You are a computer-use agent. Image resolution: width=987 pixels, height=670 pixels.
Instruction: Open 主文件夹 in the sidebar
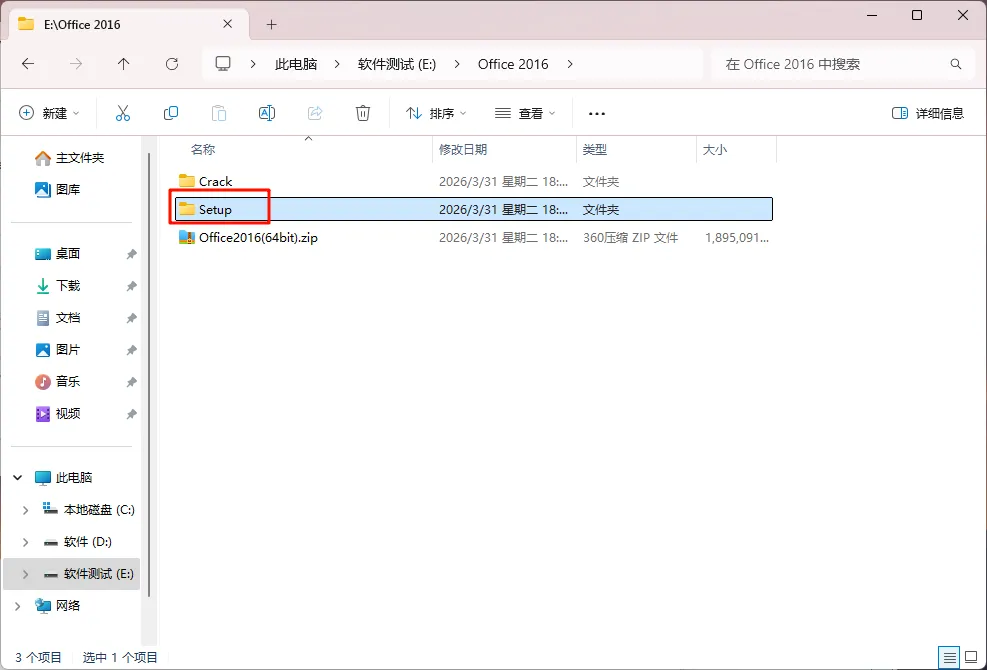tap(70, 157)
